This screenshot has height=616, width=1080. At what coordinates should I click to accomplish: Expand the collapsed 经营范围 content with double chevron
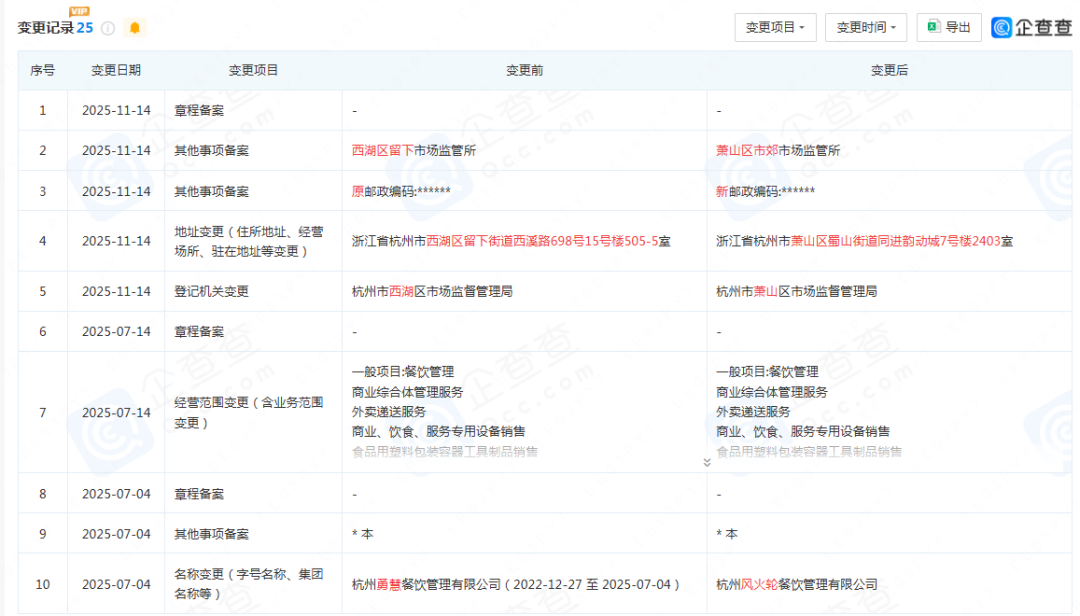coord(707,462)
